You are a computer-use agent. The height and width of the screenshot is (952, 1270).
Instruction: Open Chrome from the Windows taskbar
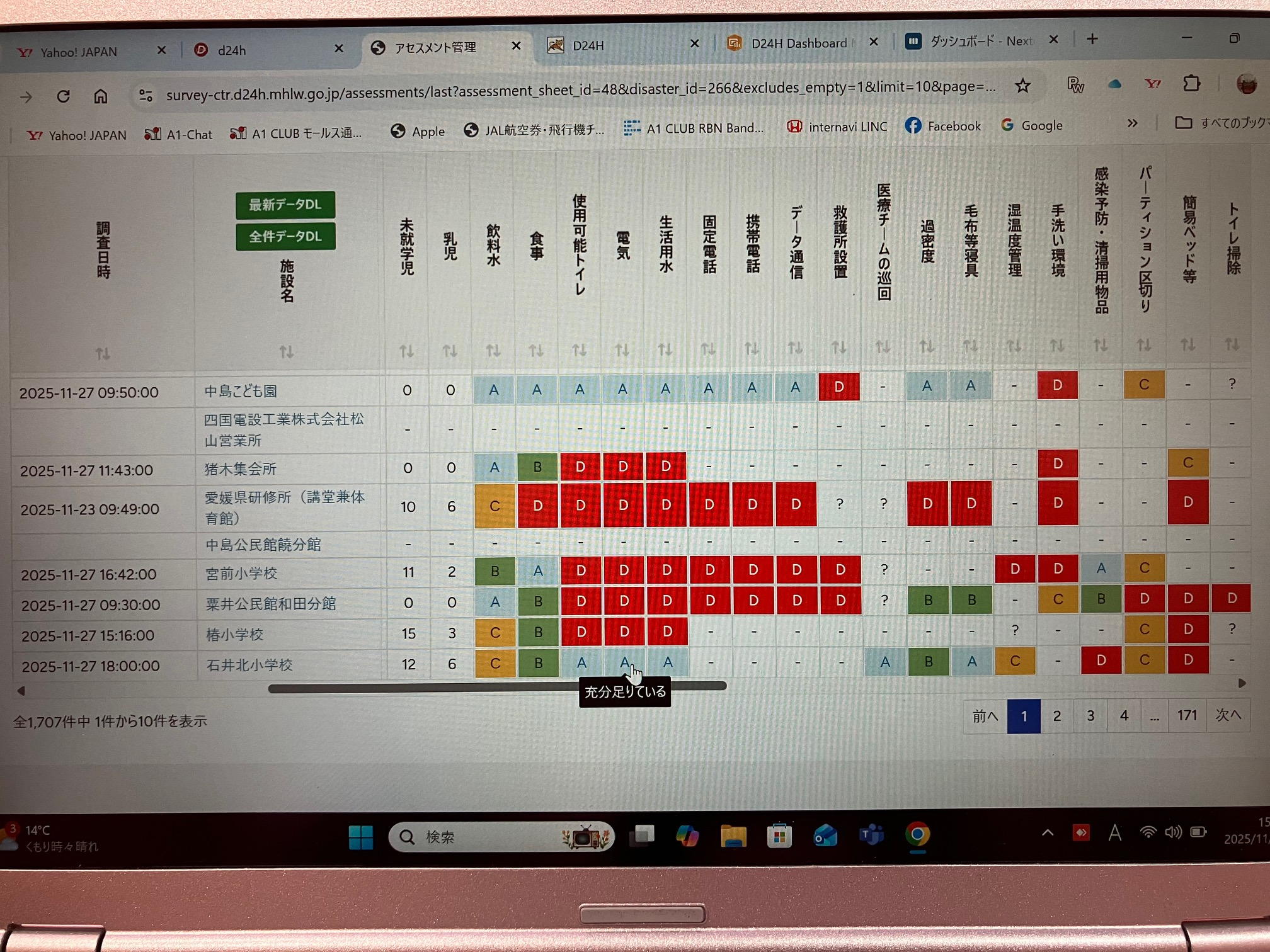917,834
